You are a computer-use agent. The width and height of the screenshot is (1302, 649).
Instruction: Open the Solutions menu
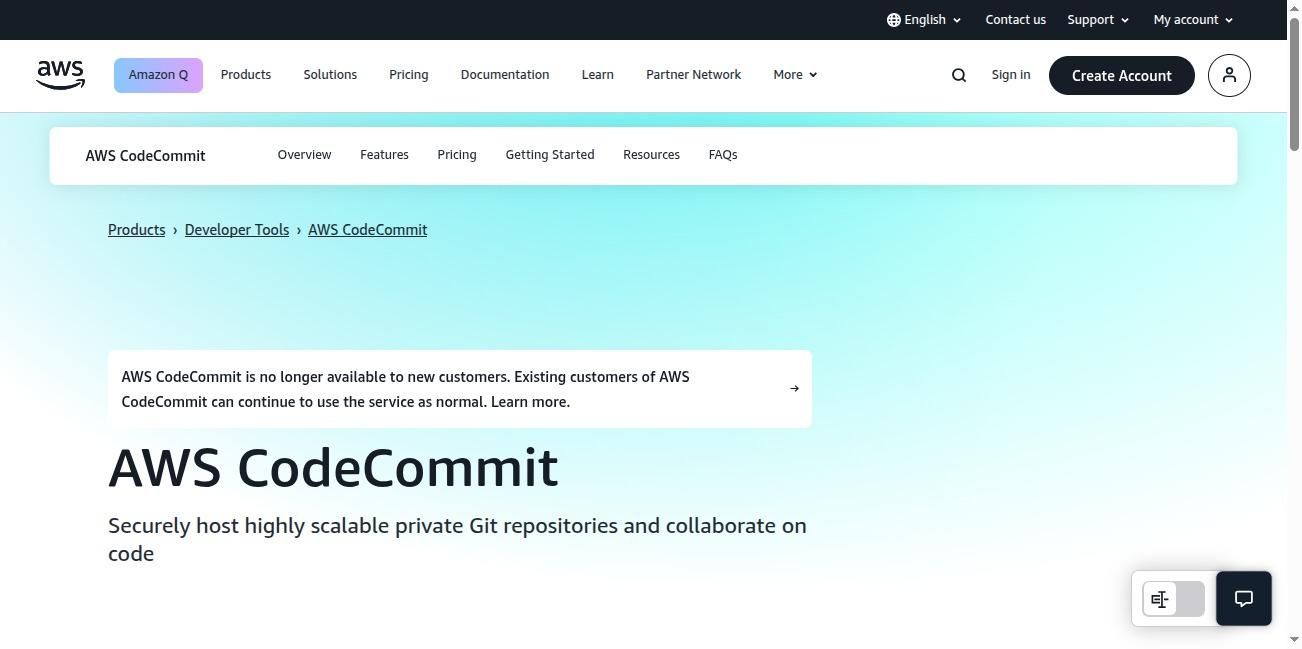(x=330, y=75)
